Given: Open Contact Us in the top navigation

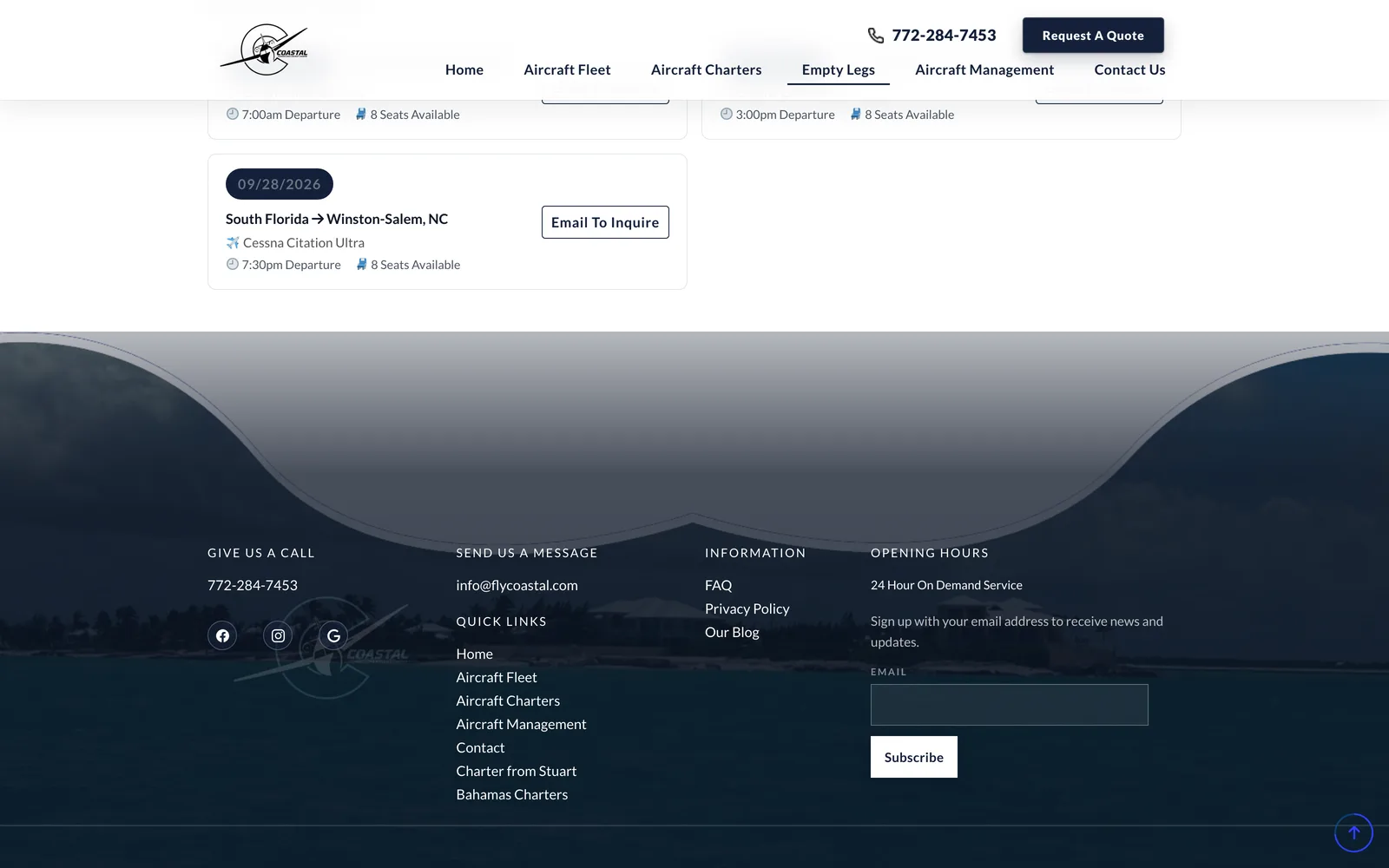Looking at the screenshot, I should coord(1129,69).
